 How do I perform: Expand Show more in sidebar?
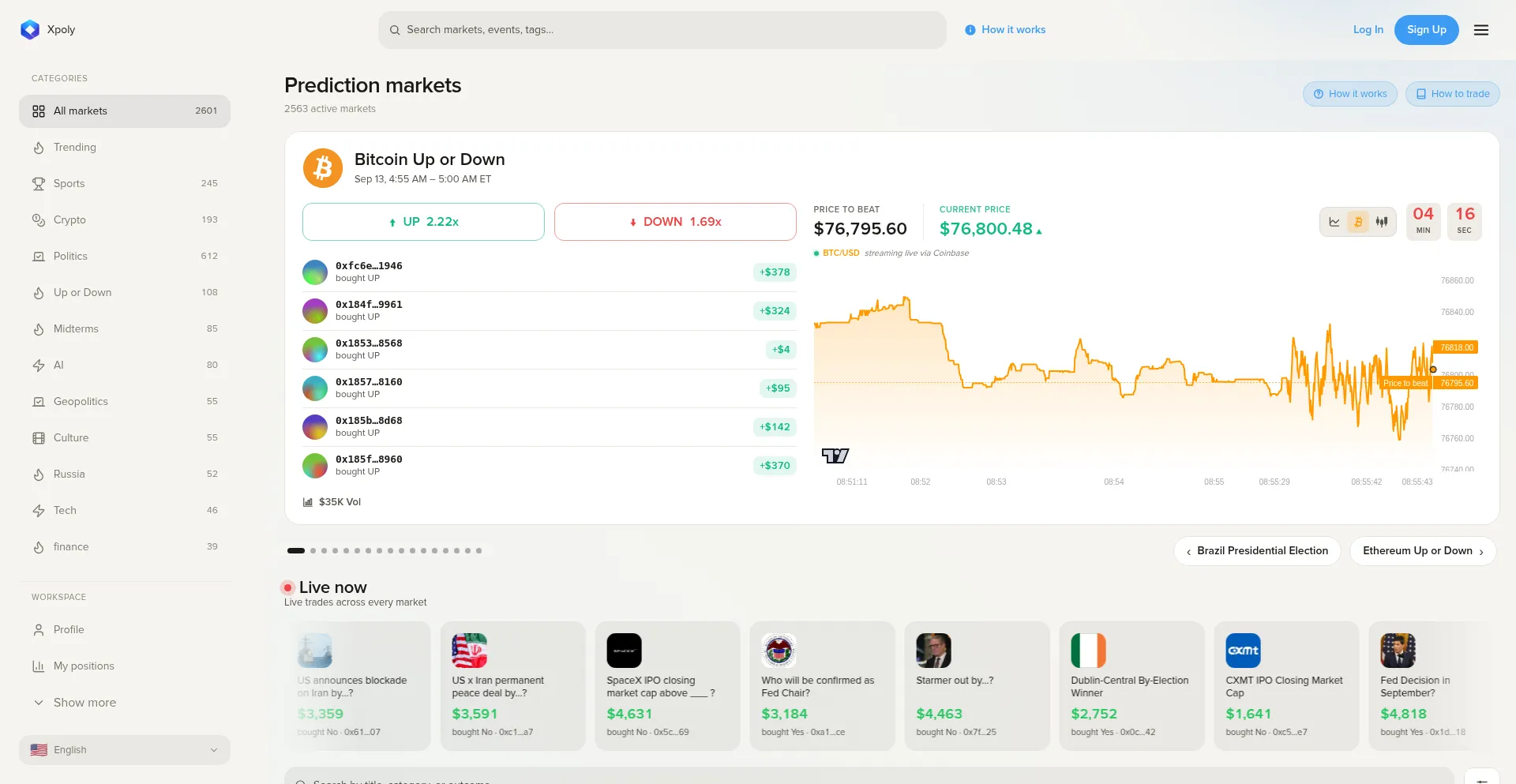[125, 703]
